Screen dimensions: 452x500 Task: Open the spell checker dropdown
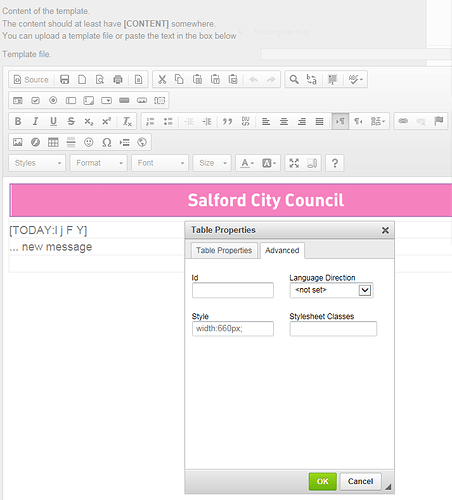click(x=355, y=79)
